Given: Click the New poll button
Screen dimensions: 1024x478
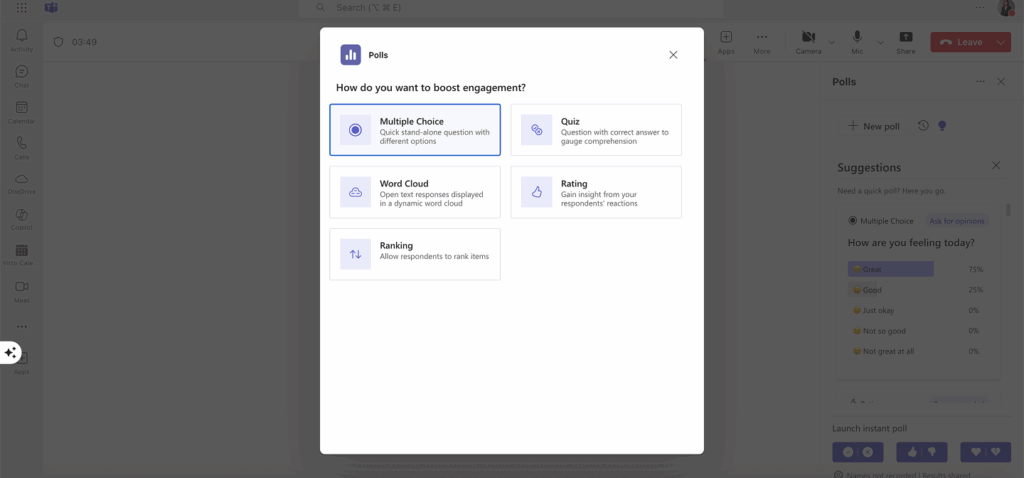Looking at the screenshot, I should pyautogui.click(x=874, y=126).
